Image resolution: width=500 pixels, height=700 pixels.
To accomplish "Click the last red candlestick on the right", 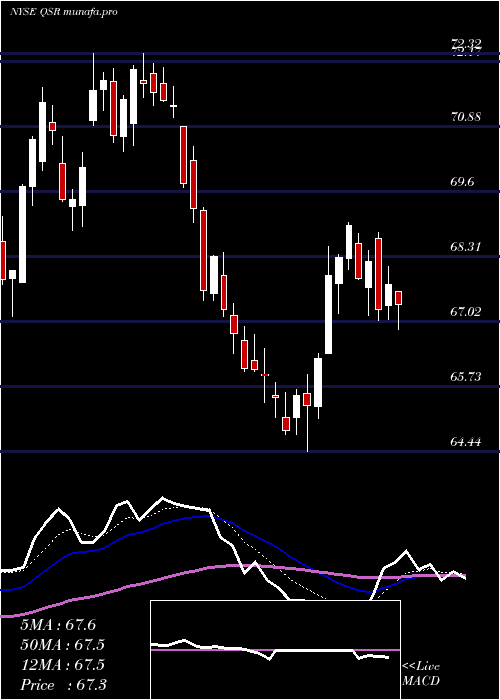I will (x=398, y=298).
